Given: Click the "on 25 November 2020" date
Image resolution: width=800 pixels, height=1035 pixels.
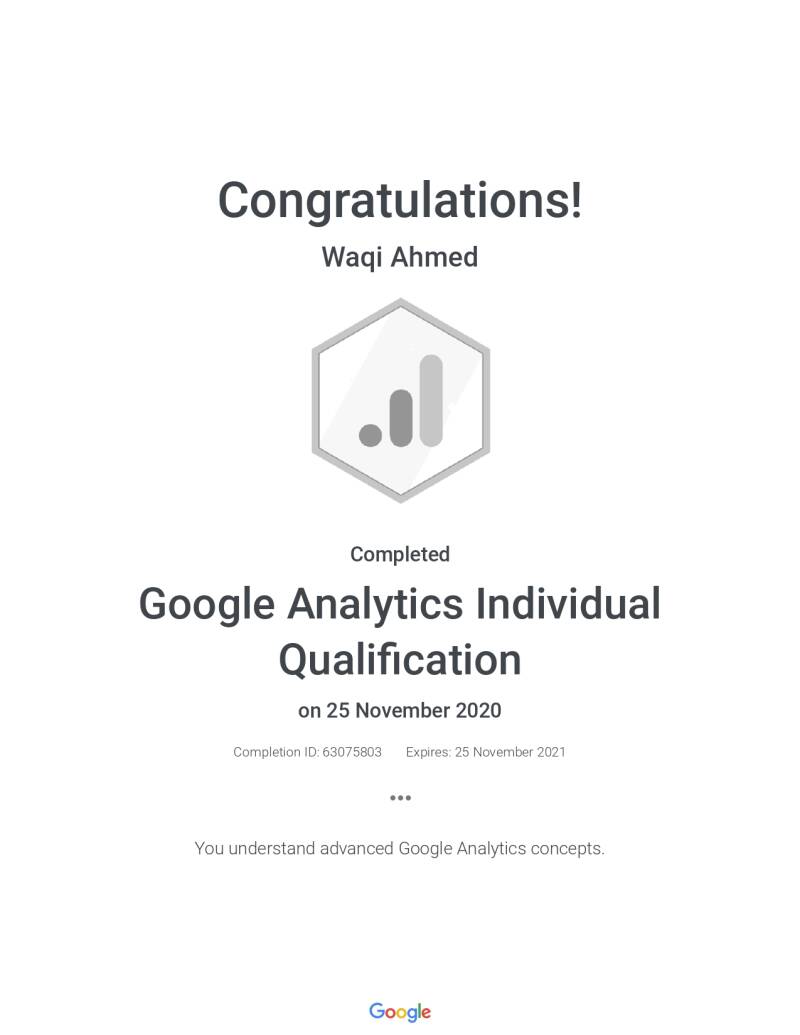Looking at the screenshot, I should (400, 711).
